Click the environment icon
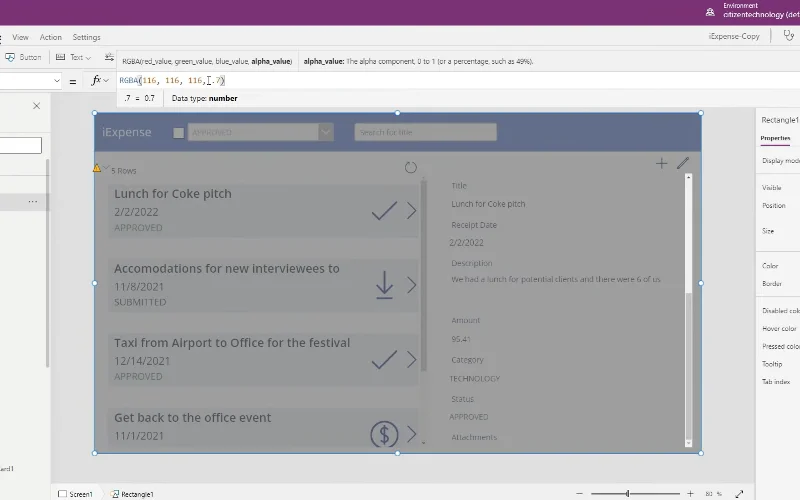 (710, 12)
